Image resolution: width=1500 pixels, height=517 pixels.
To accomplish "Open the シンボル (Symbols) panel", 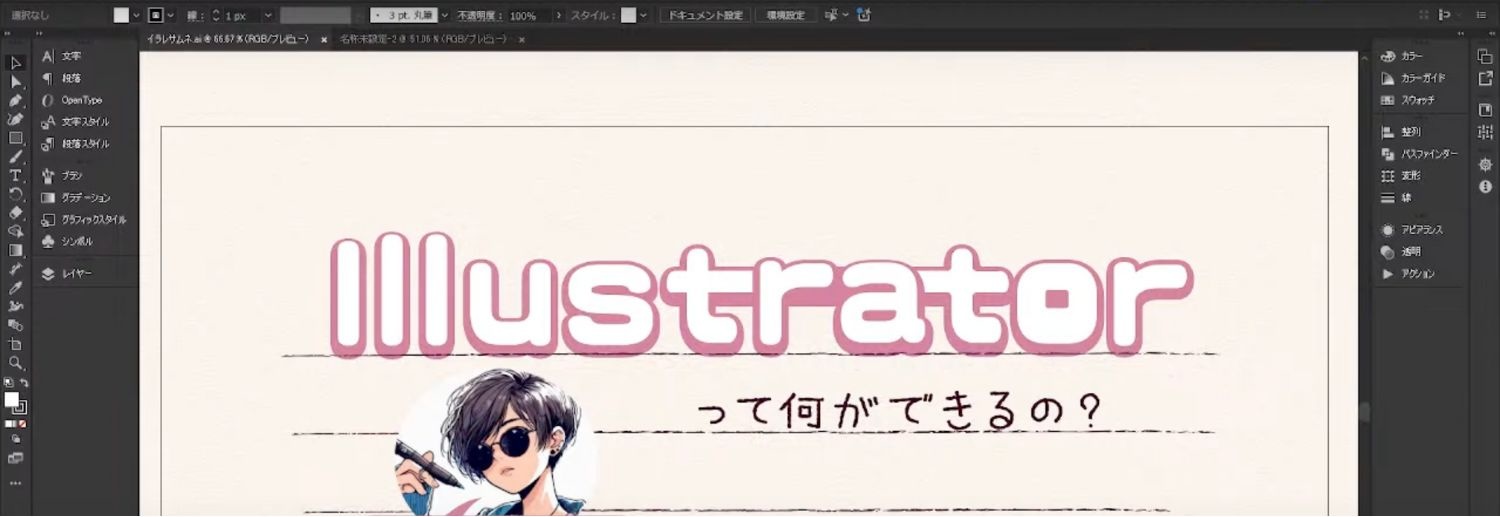I will tap(67, 241).
